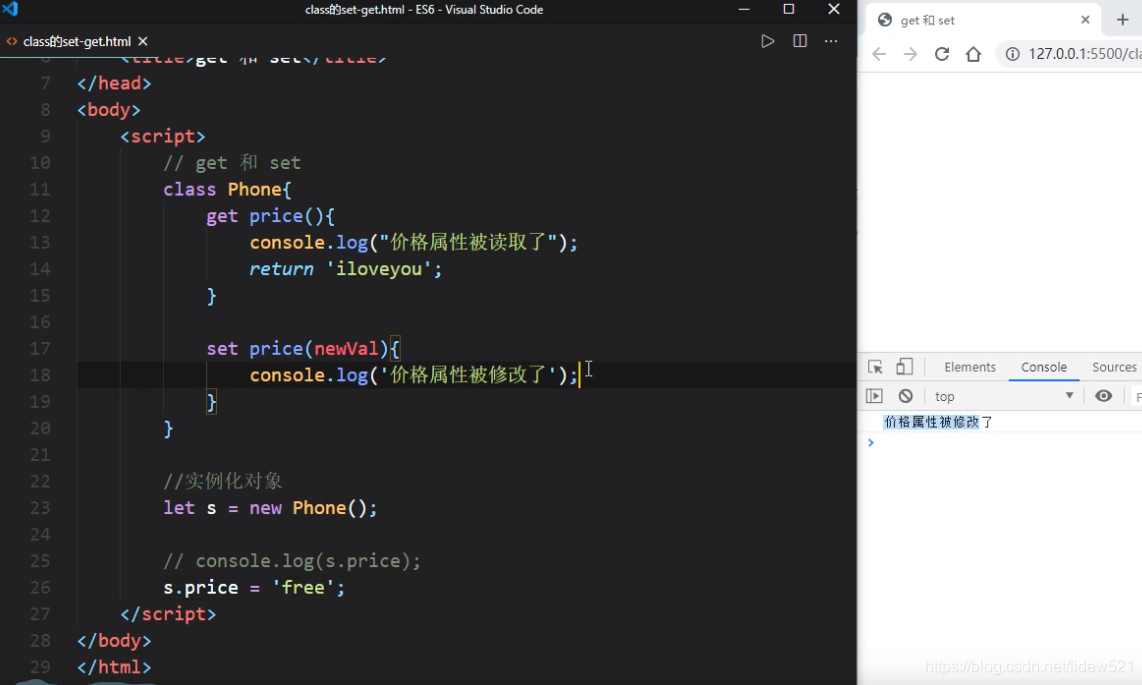
Task: Split the editor with the split icon
Action: pyautogui.click(x=800, y=41)
